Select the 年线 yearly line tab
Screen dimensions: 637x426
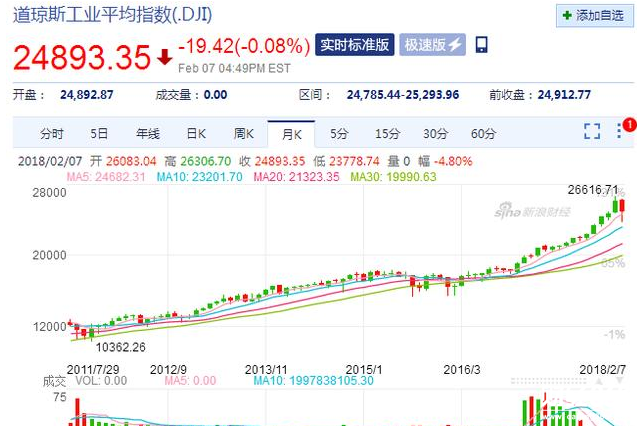point(148,133)
